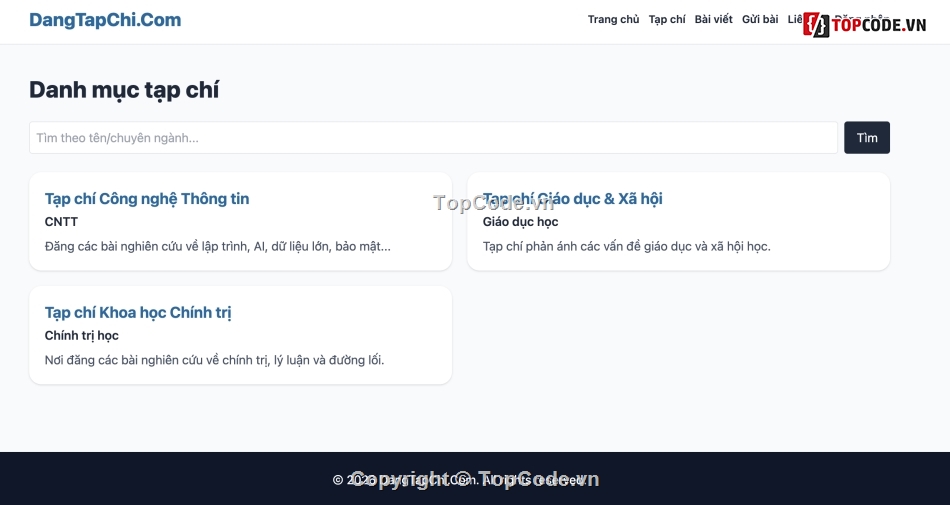Image resolution: width=950 pixels, height=505 pixels.
Task: Open the Bài viết nav item
Action: point(713,19)
